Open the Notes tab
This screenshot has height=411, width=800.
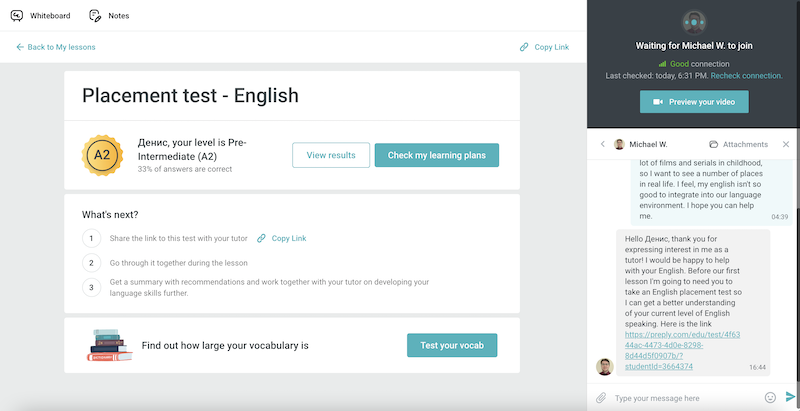point(109,16)
